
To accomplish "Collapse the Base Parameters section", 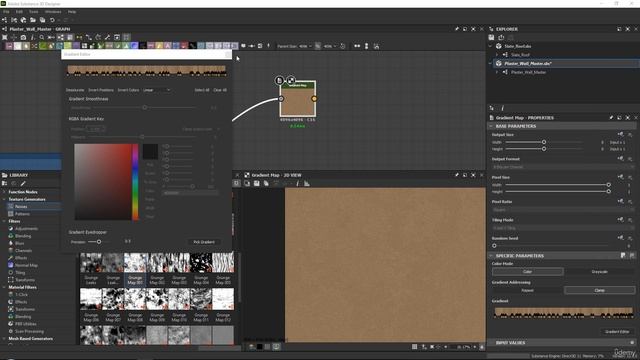I will tap(491, 126).
